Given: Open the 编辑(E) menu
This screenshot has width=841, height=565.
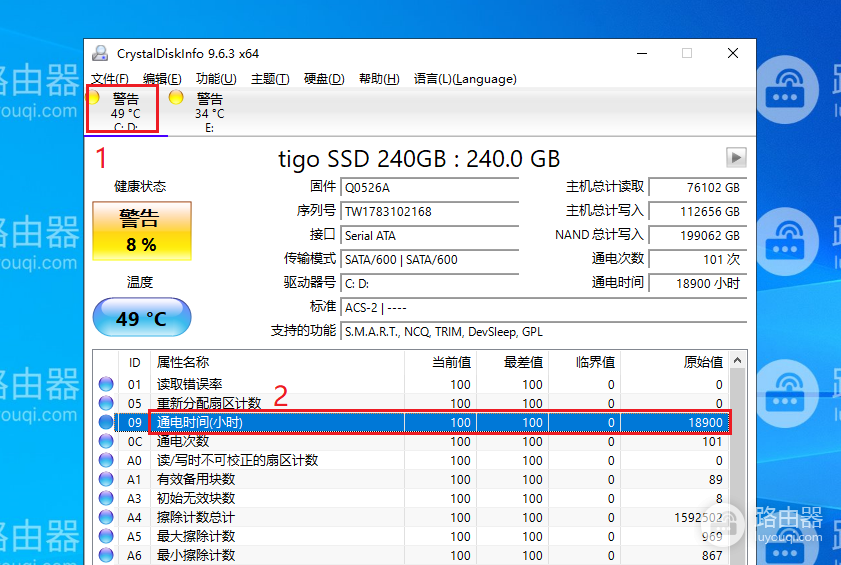Looking at the screenshot, I should click(x=162, y=79).
